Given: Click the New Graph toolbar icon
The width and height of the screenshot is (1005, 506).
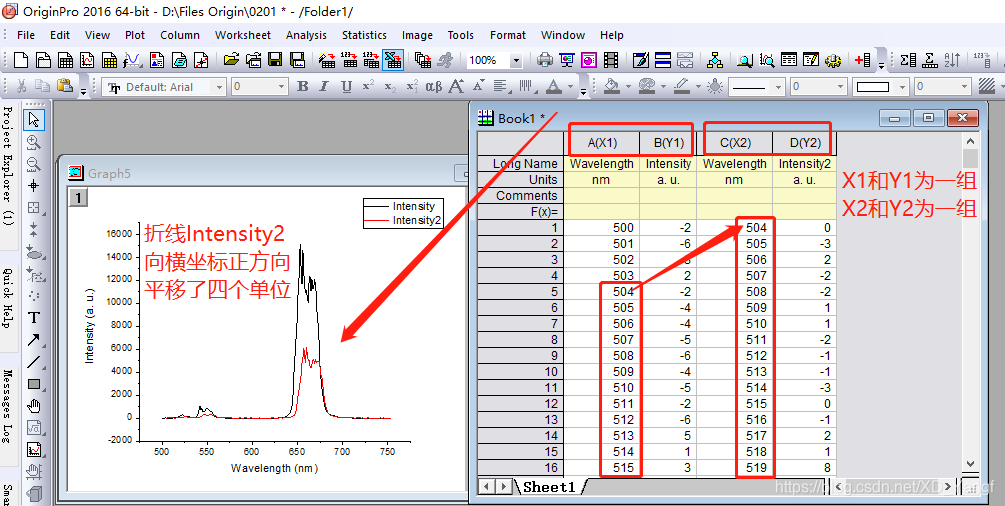Looking at the screenshot, I should point(87,60).
